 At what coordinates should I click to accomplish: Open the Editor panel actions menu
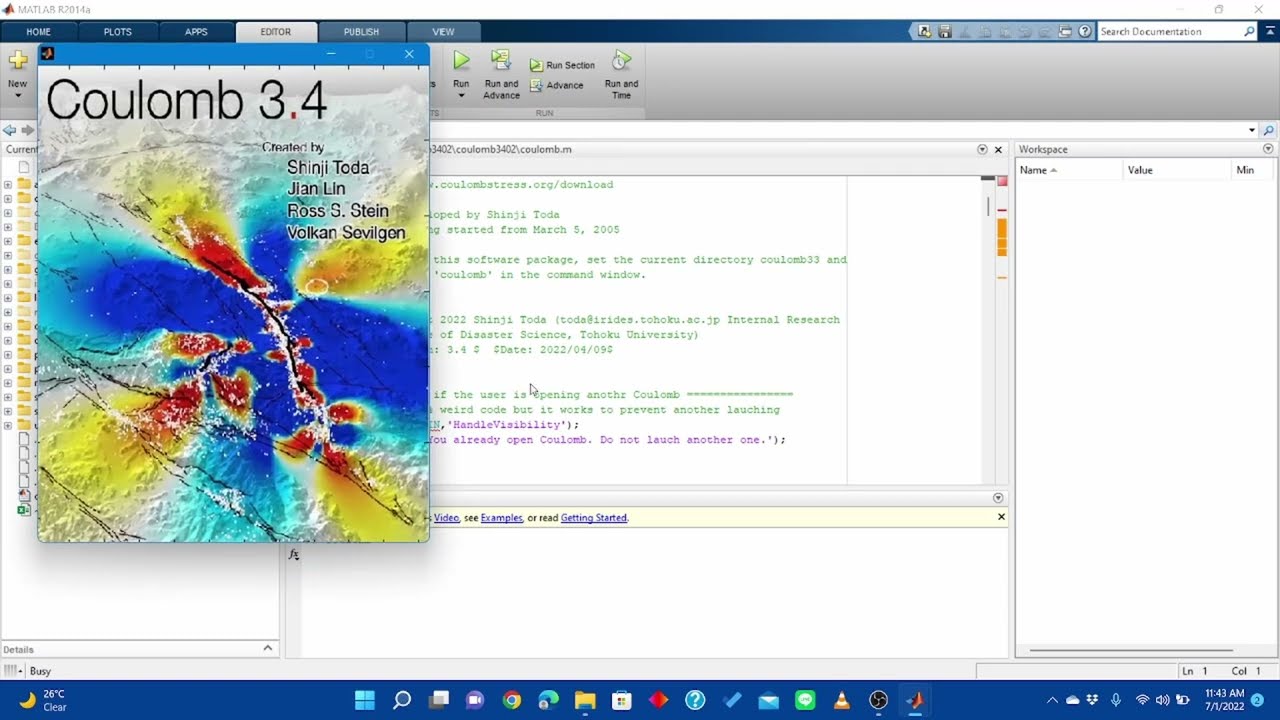982,149
